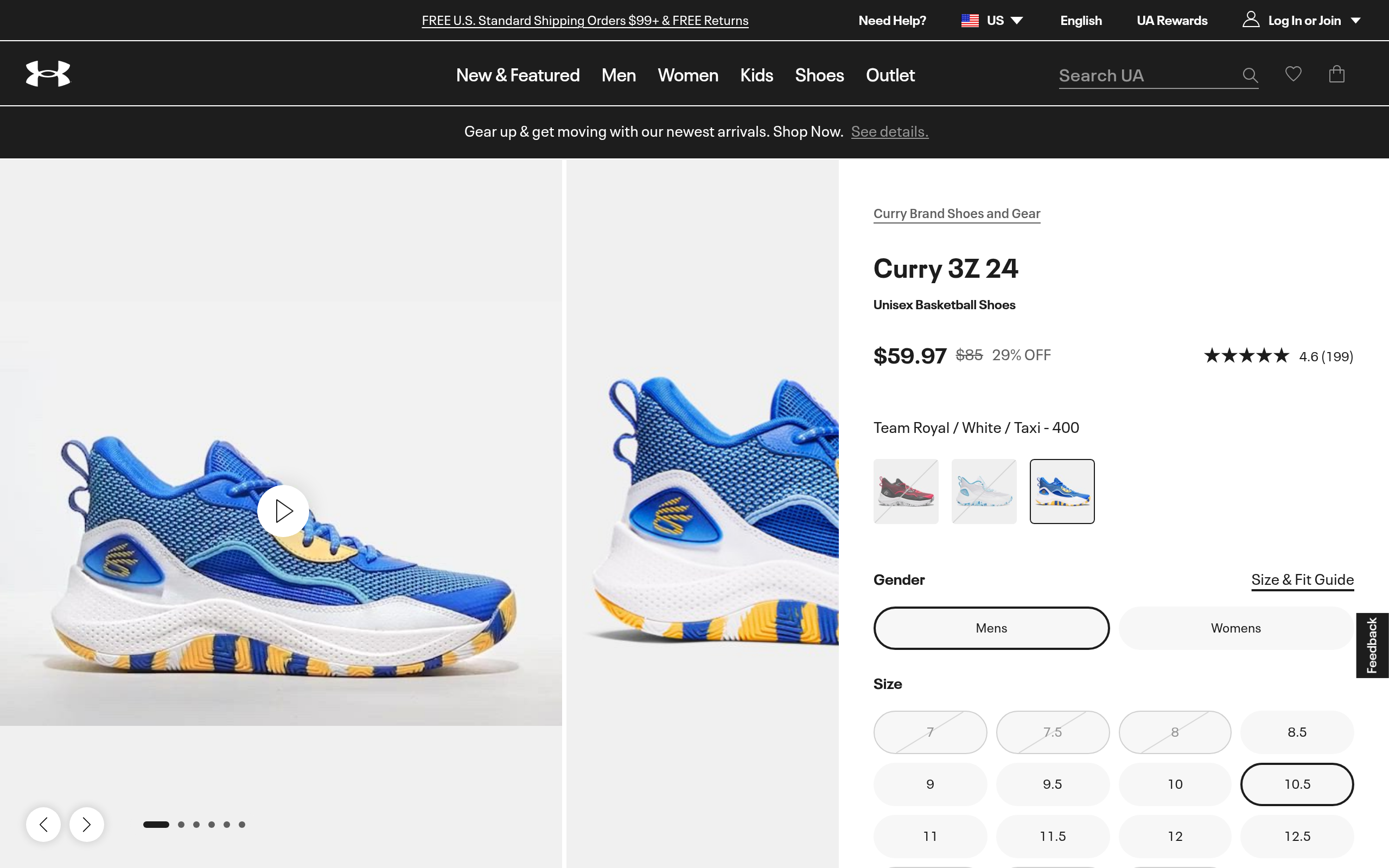Choose size 9.5
This screenshot has width=1389, height=868.
[1052, 784]
